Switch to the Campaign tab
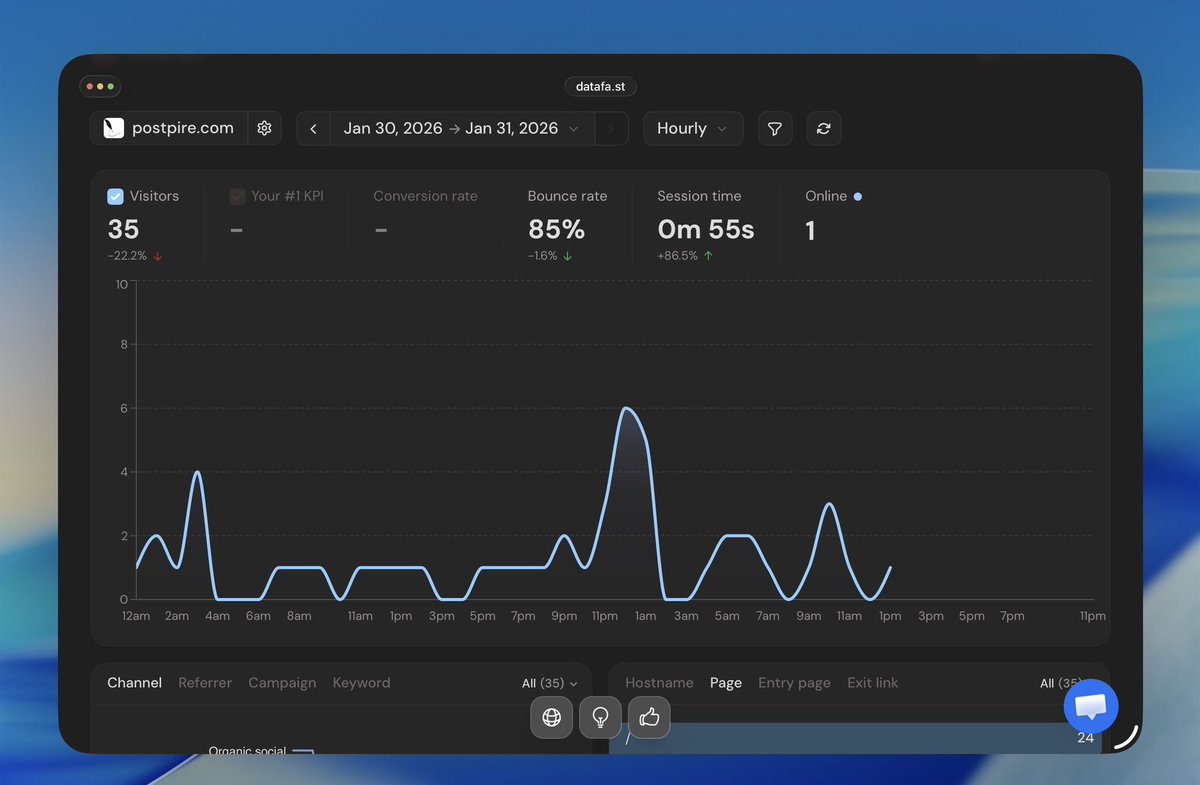1200x785 pixels. [x=282, y=682]
